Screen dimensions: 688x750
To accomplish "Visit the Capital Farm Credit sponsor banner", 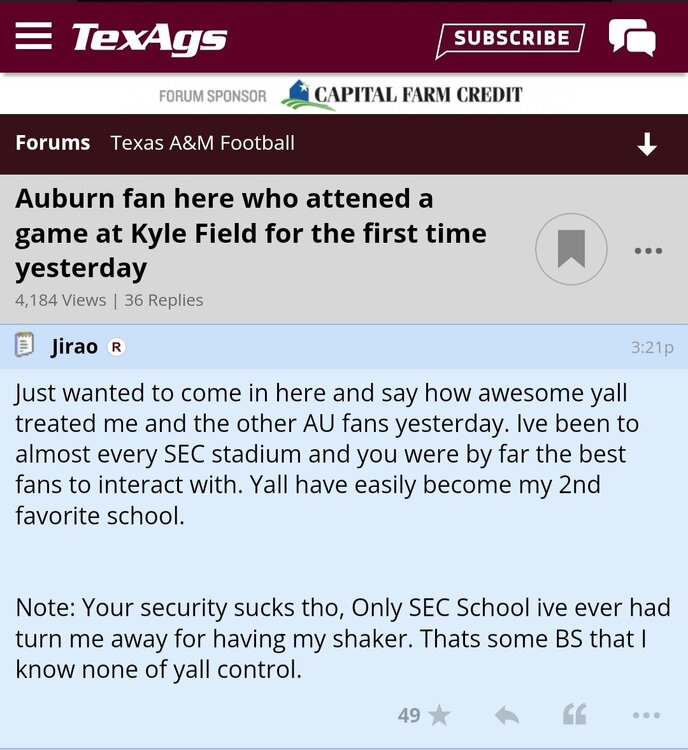I will coord(402,95).
